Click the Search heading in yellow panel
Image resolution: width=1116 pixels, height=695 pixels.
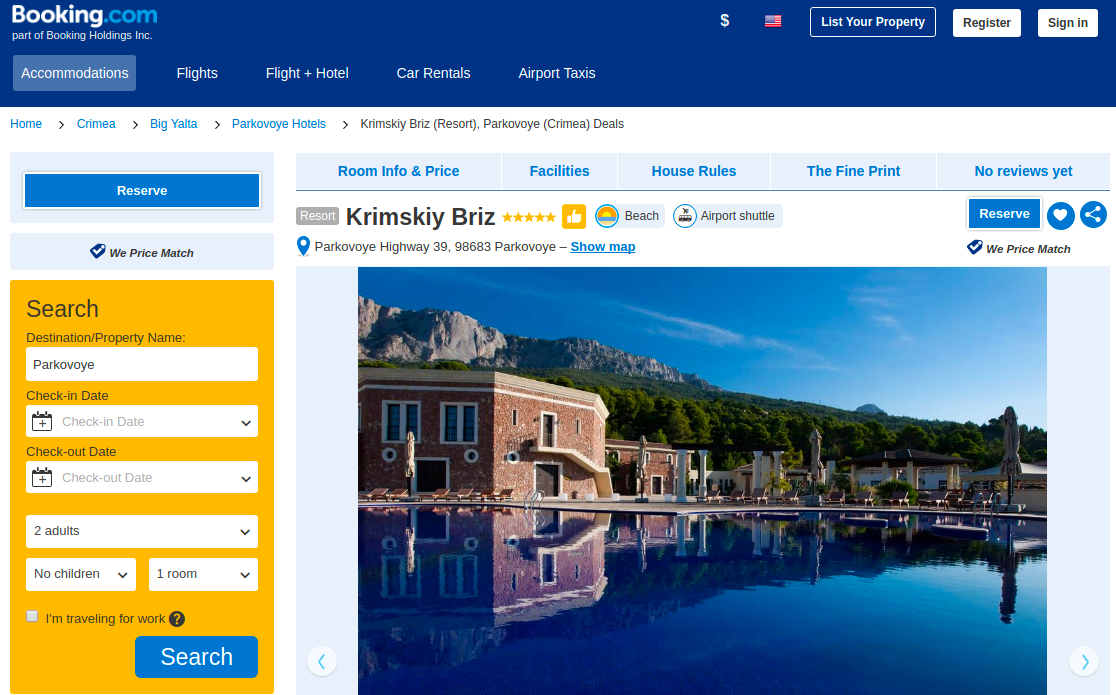coord(63,309)
